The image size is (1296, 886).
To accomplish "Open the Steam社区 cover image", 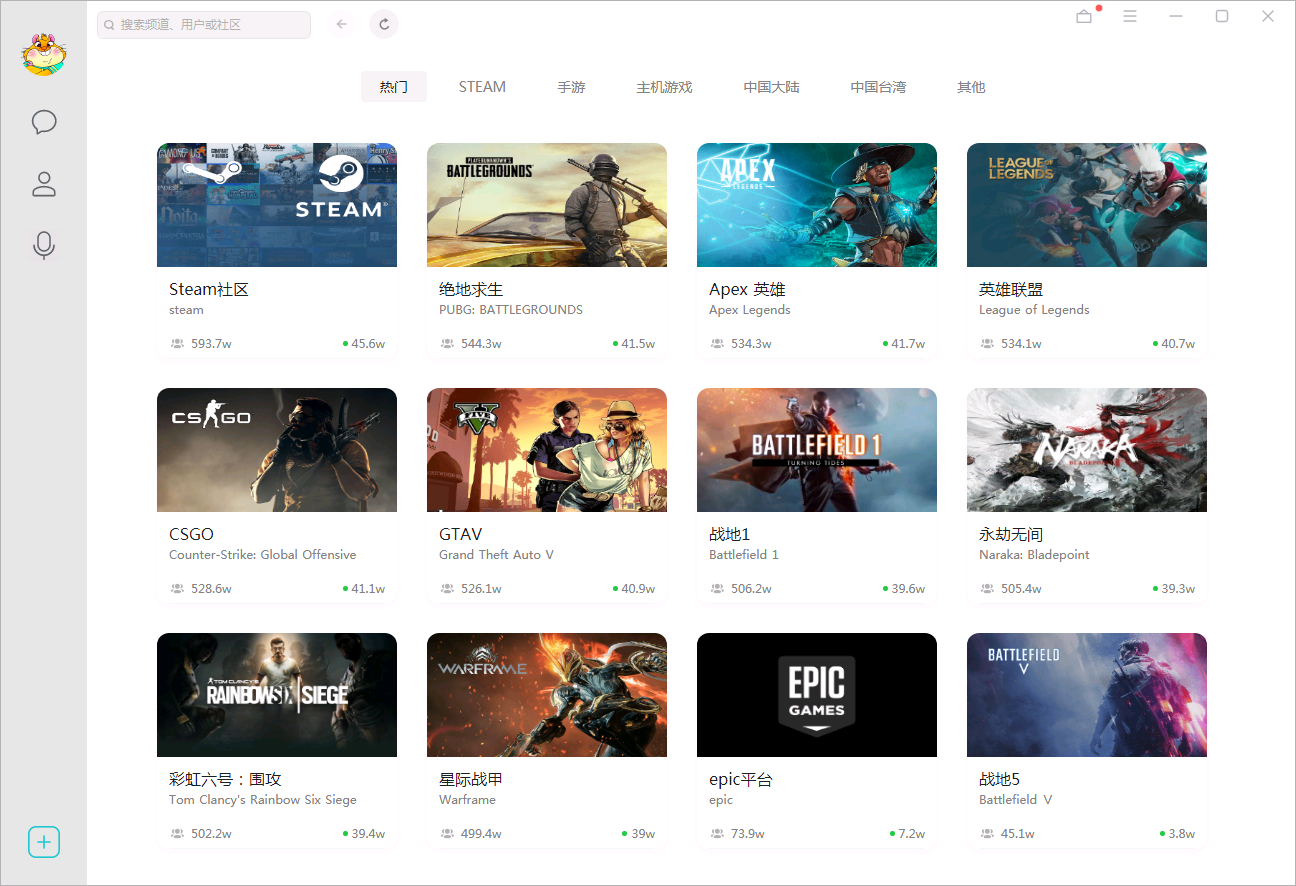I will point(277,205).
